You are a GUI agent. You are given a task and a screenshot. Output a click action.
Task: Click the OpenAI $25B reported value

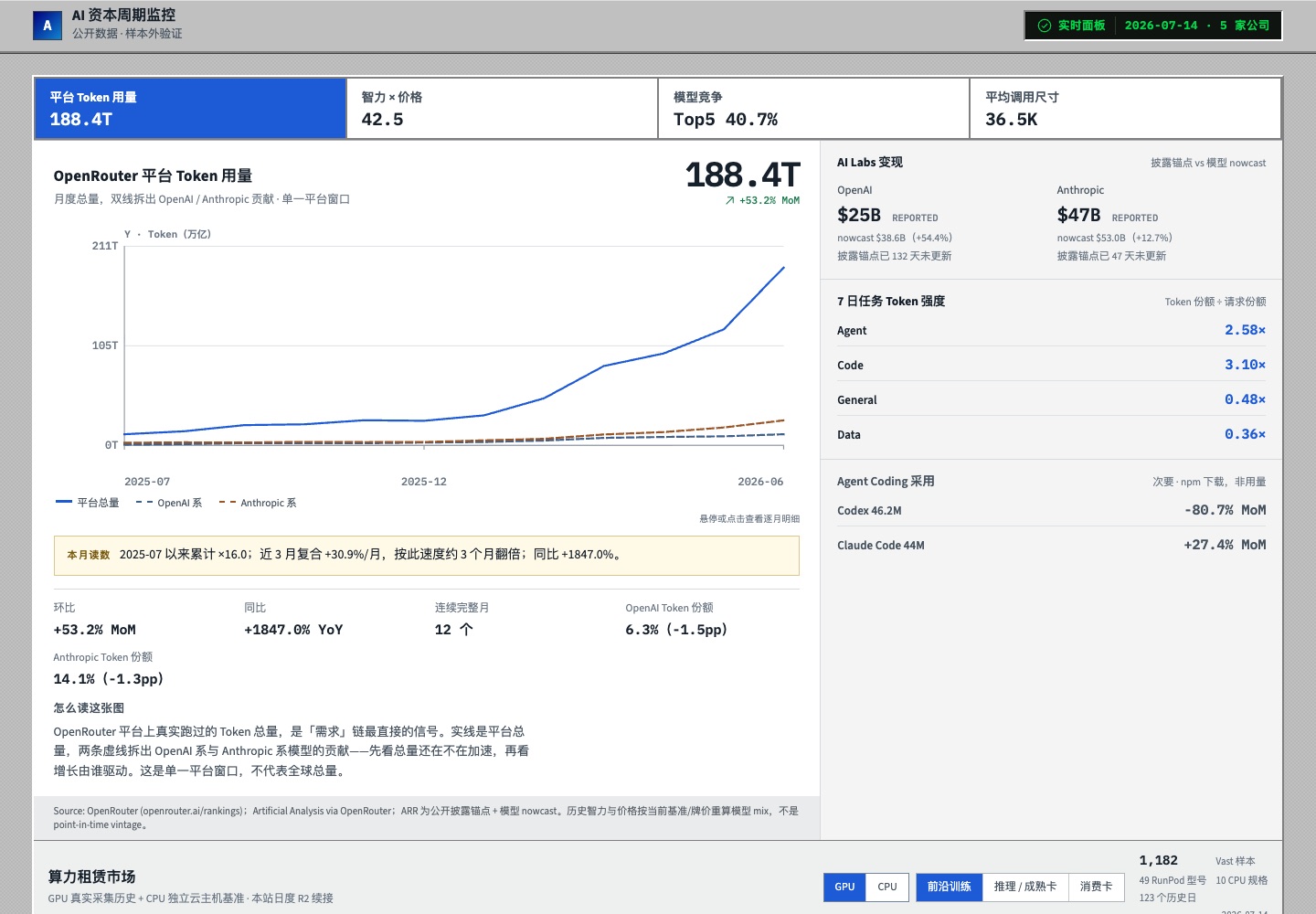(x=859, y=215)
